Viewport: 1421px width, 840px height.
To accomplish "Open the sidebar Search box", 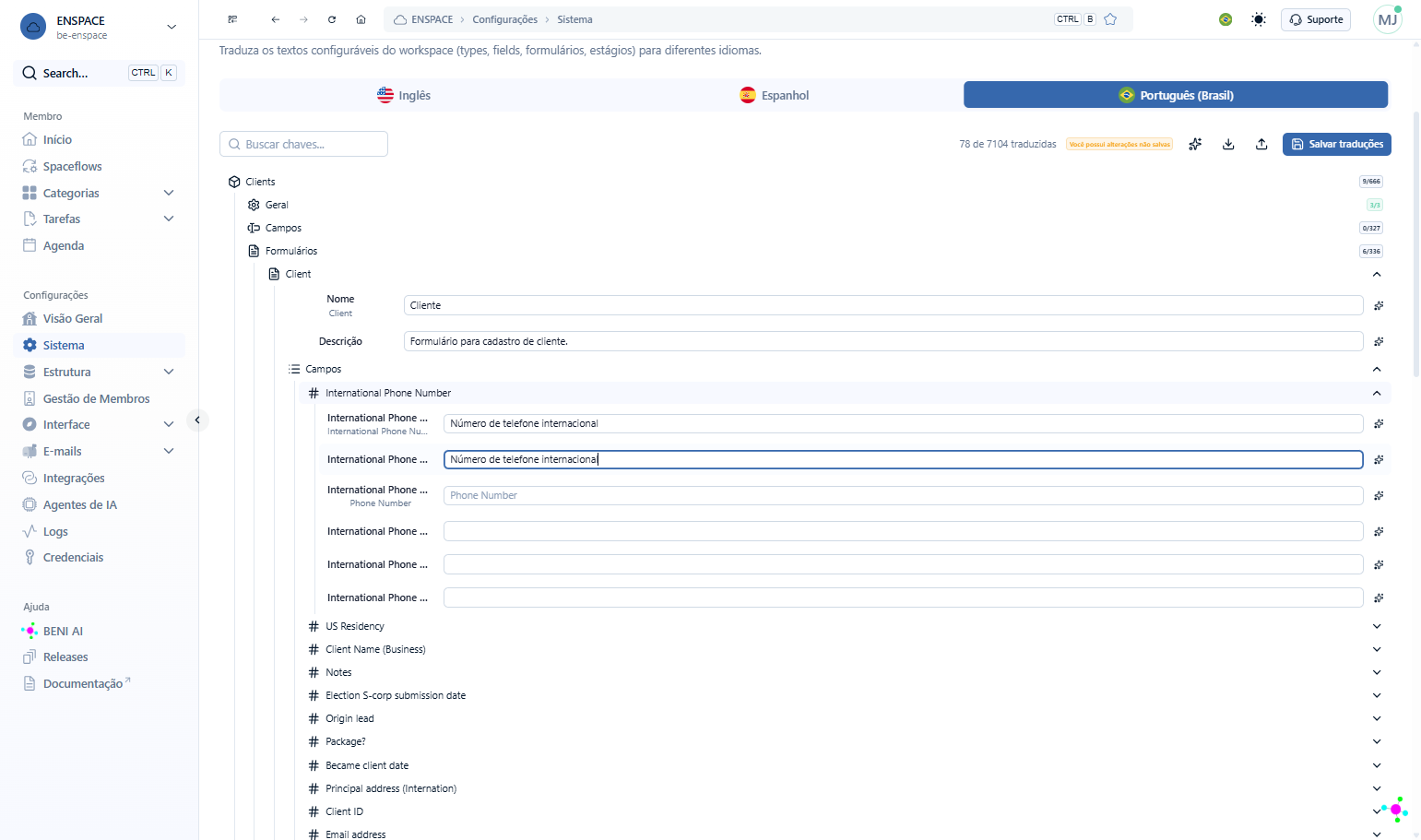I will tap(100, 73).
